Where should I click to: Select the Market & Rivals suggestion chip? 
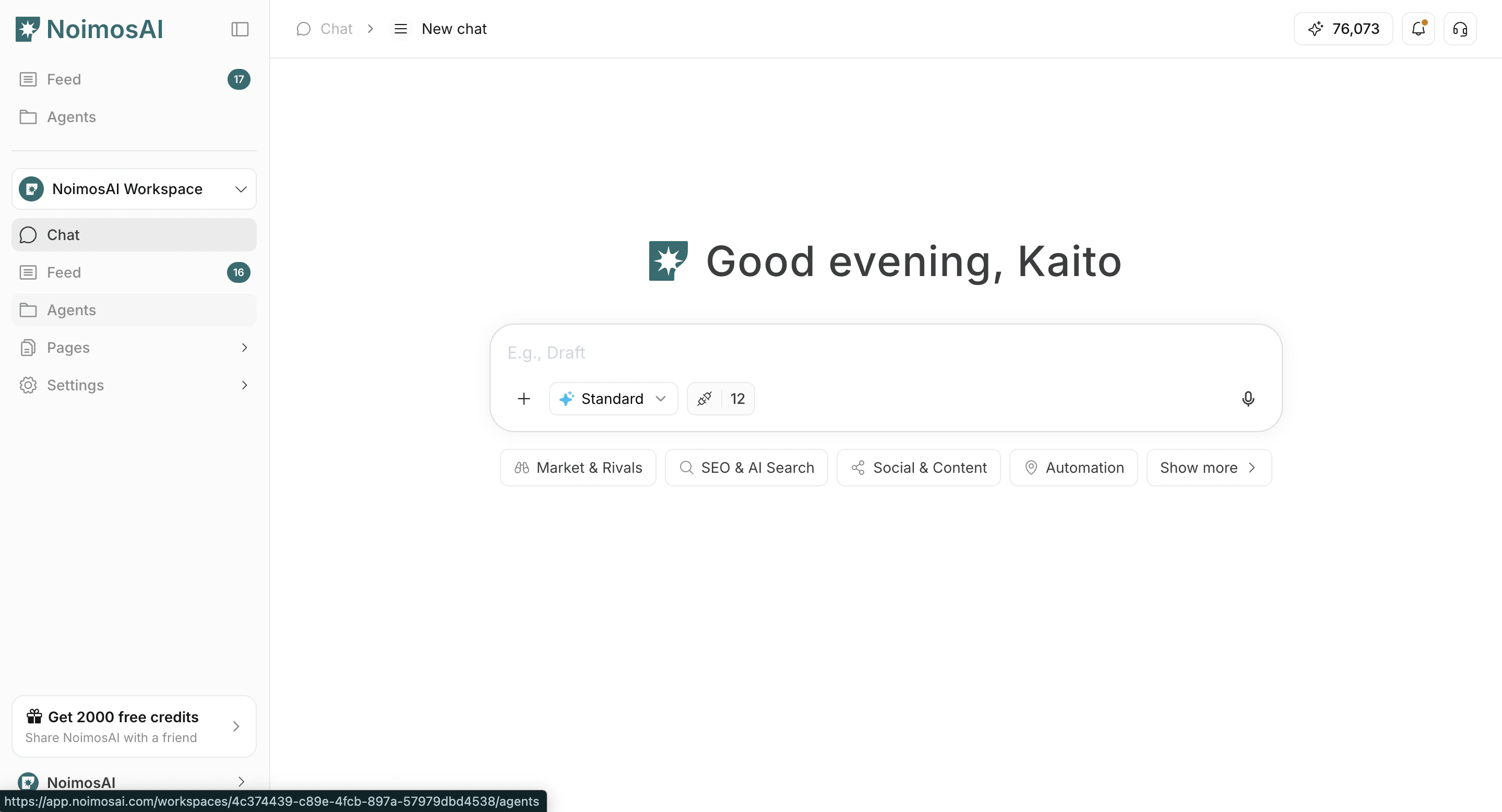click(x=578, y=468)
